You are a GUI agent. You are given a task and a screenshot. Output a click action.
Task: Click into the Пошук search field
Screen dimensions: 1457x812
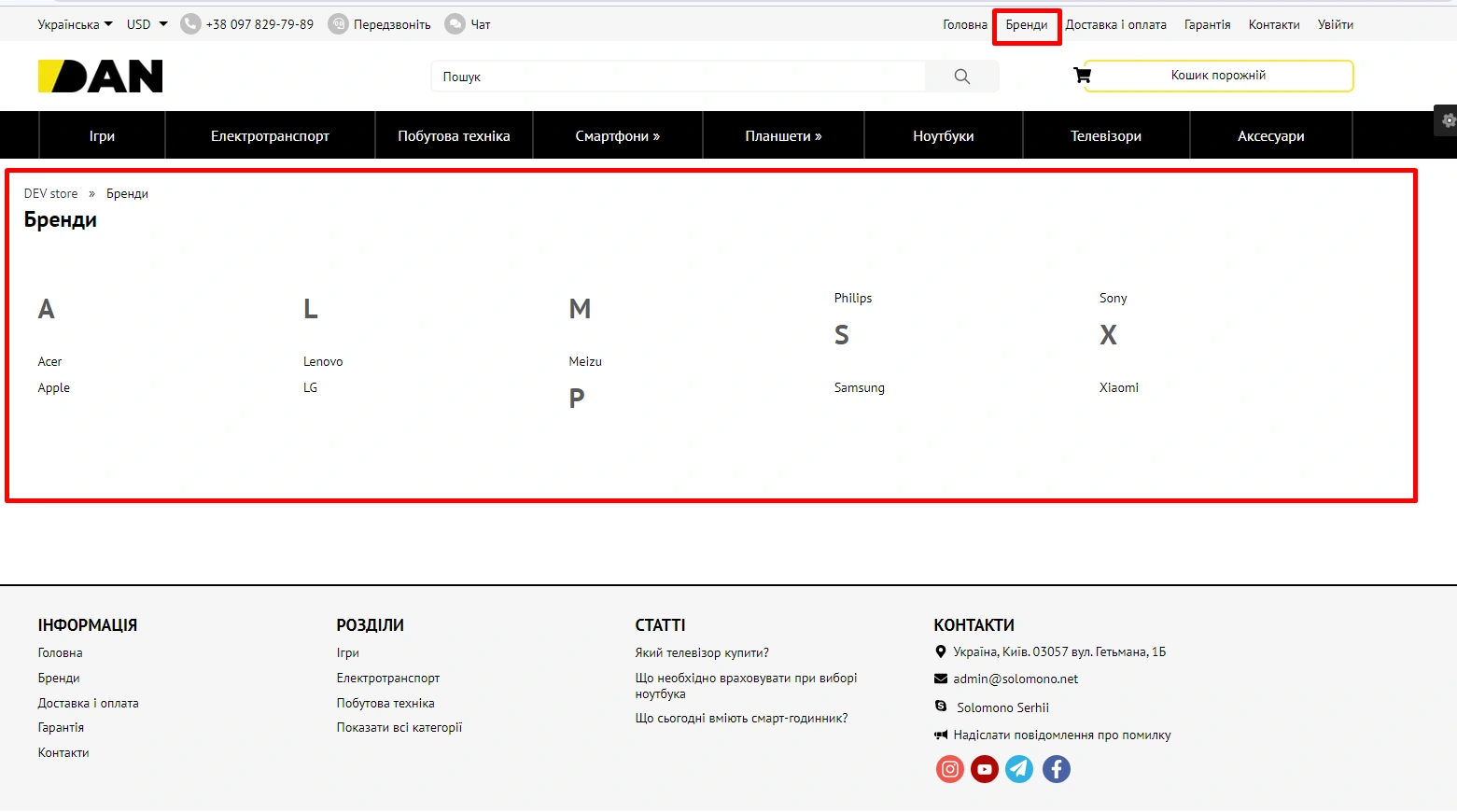[679, 77]
